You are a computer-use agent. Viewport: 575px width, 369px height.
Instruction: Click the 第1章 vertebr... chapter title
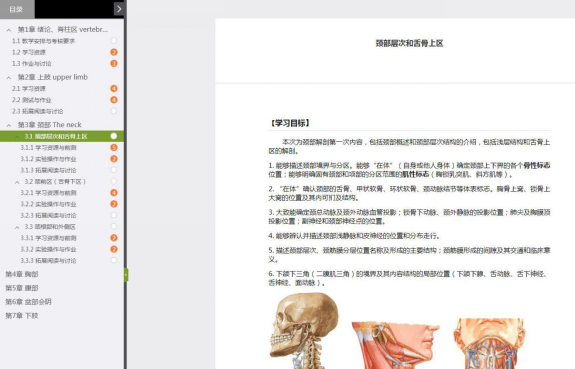tap(63, 29)
